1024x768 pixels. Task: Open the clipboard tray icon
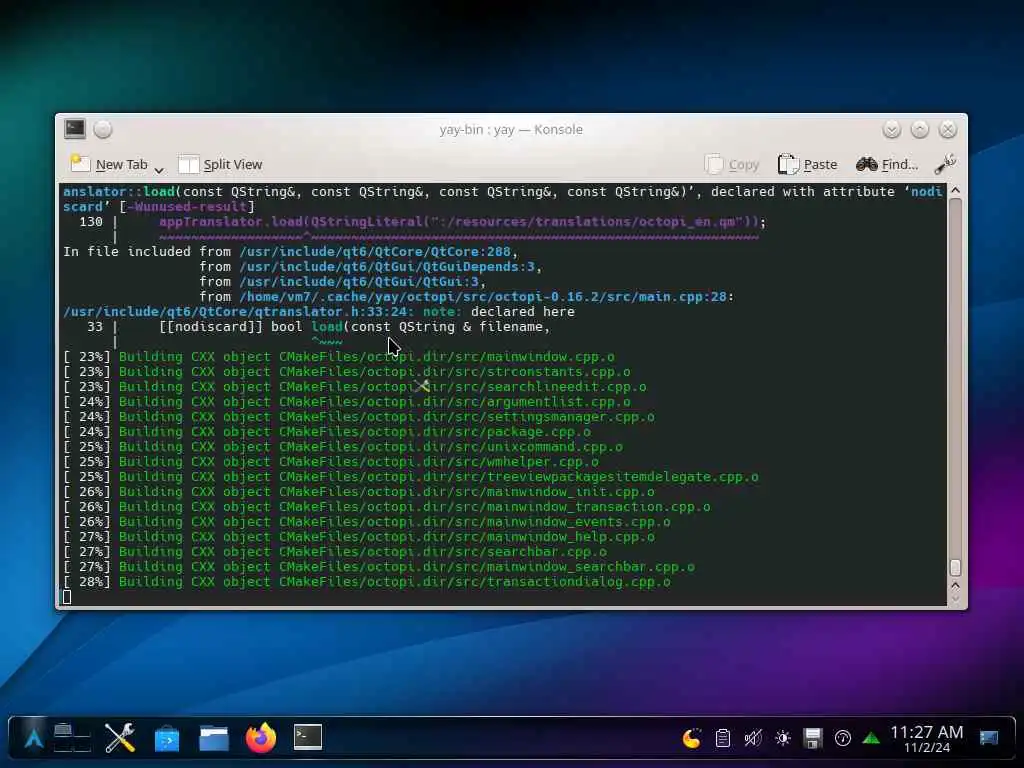click(722, 739)
